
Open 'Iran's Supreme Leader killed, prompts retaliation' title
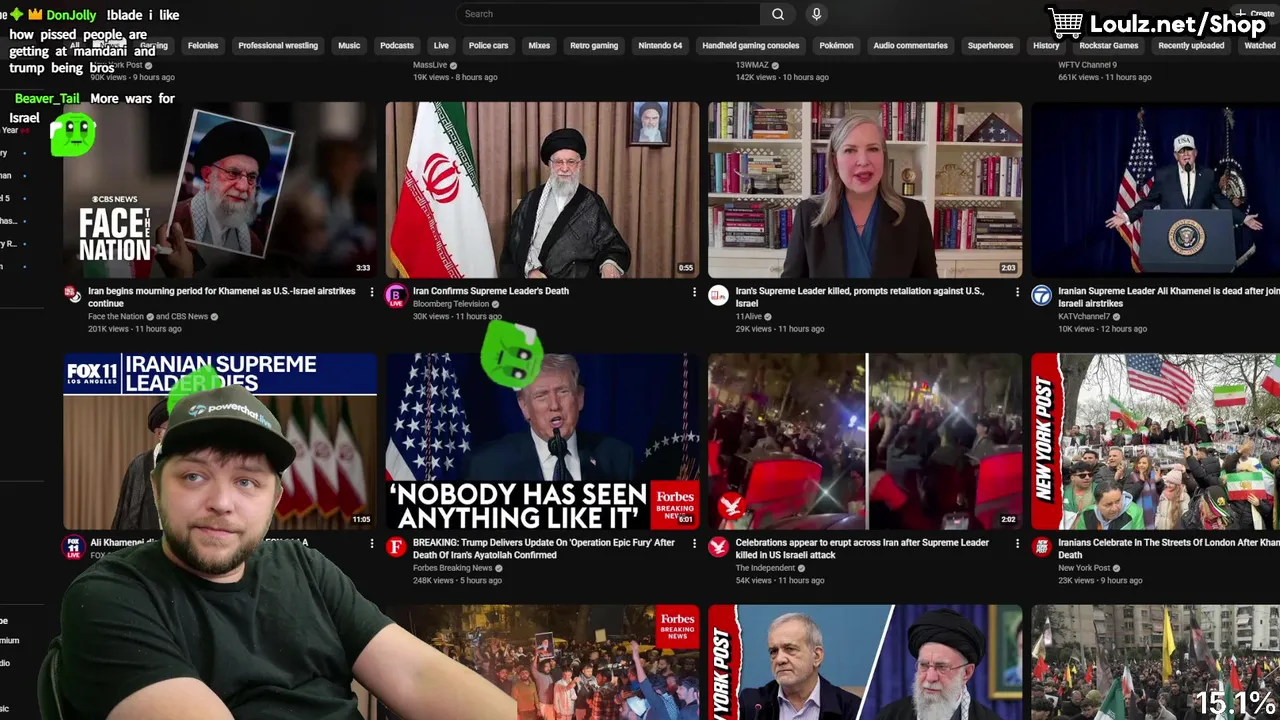click(x=860, y=297)
